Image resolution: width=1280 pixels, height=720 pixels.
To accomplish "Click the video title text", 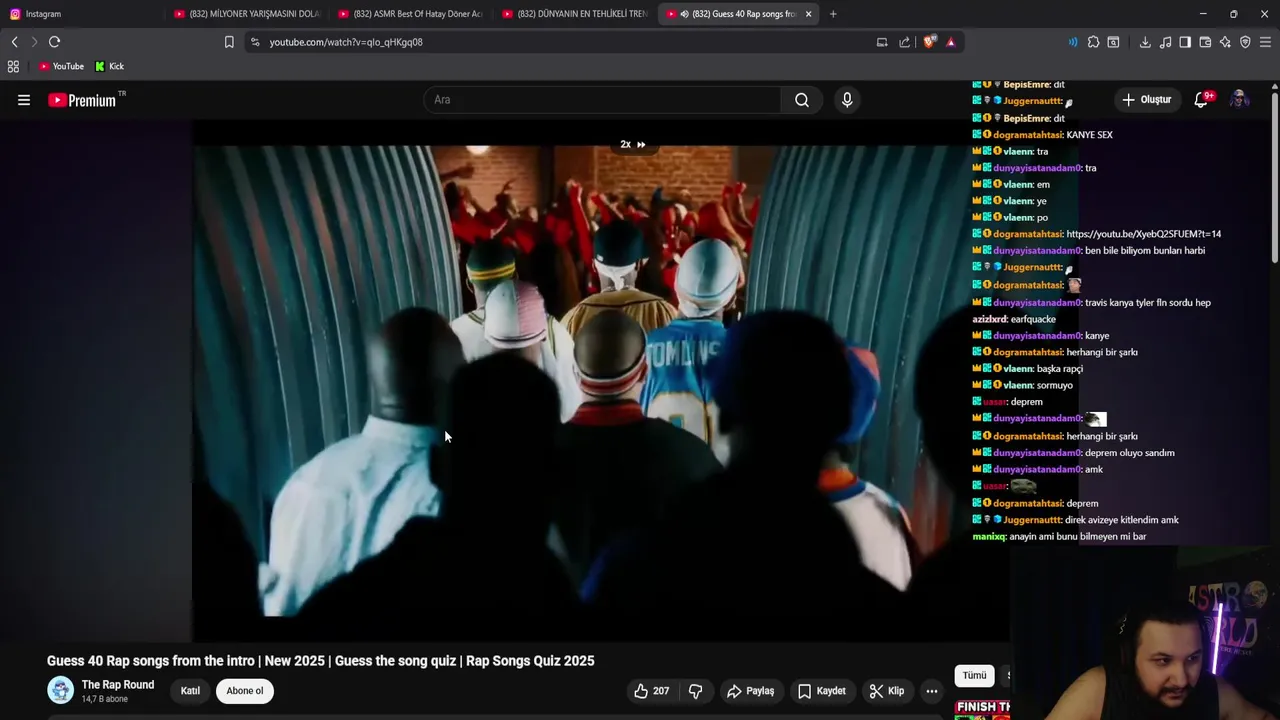I will [321, 661].
